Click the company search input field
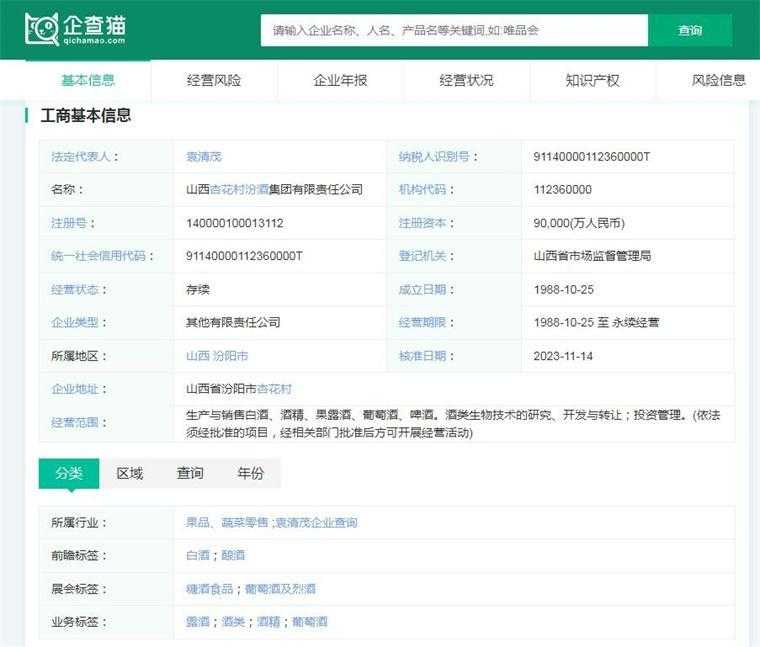The image size is (760, 647). [454, 30]
